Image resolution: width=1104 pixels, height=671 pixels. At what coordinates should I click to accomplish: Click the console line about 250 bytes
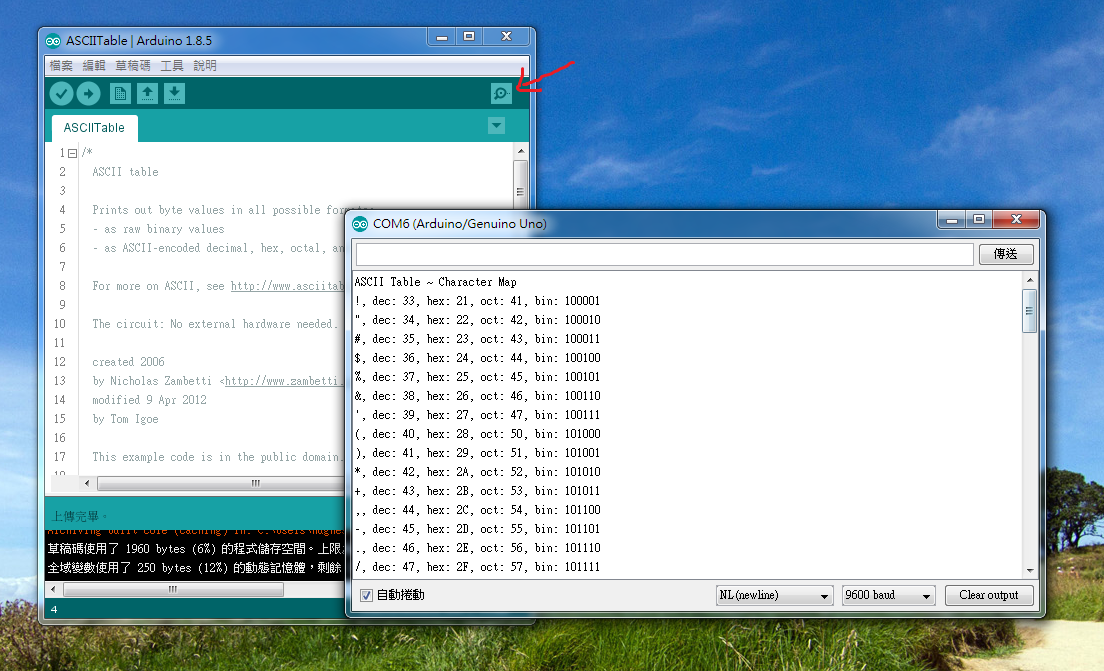[x=195, y=567]
